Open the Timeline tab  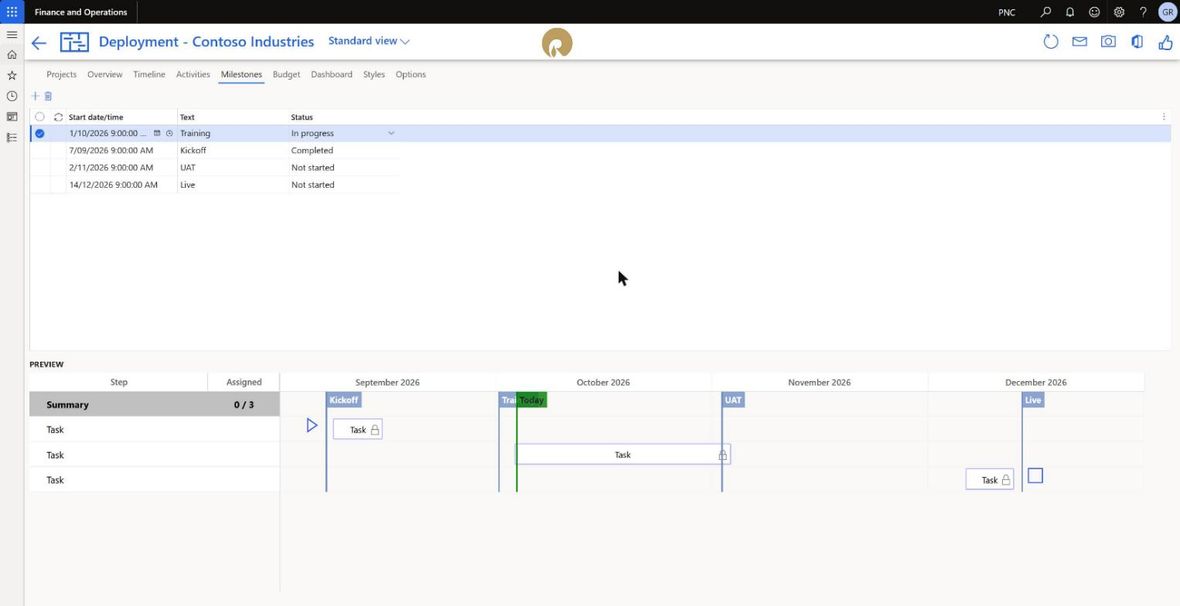pos(149,75)
